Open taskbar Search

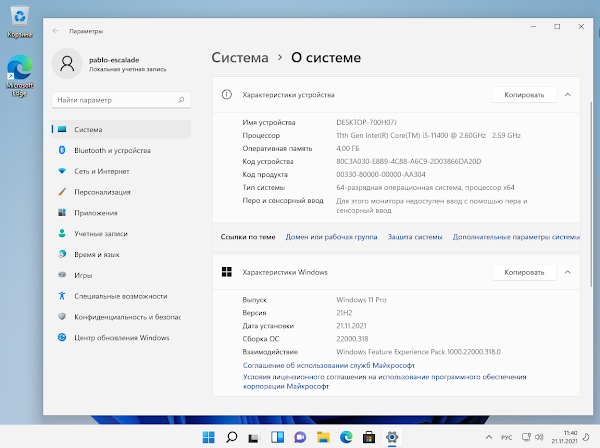pyautogui.click(x=232, y=437)
